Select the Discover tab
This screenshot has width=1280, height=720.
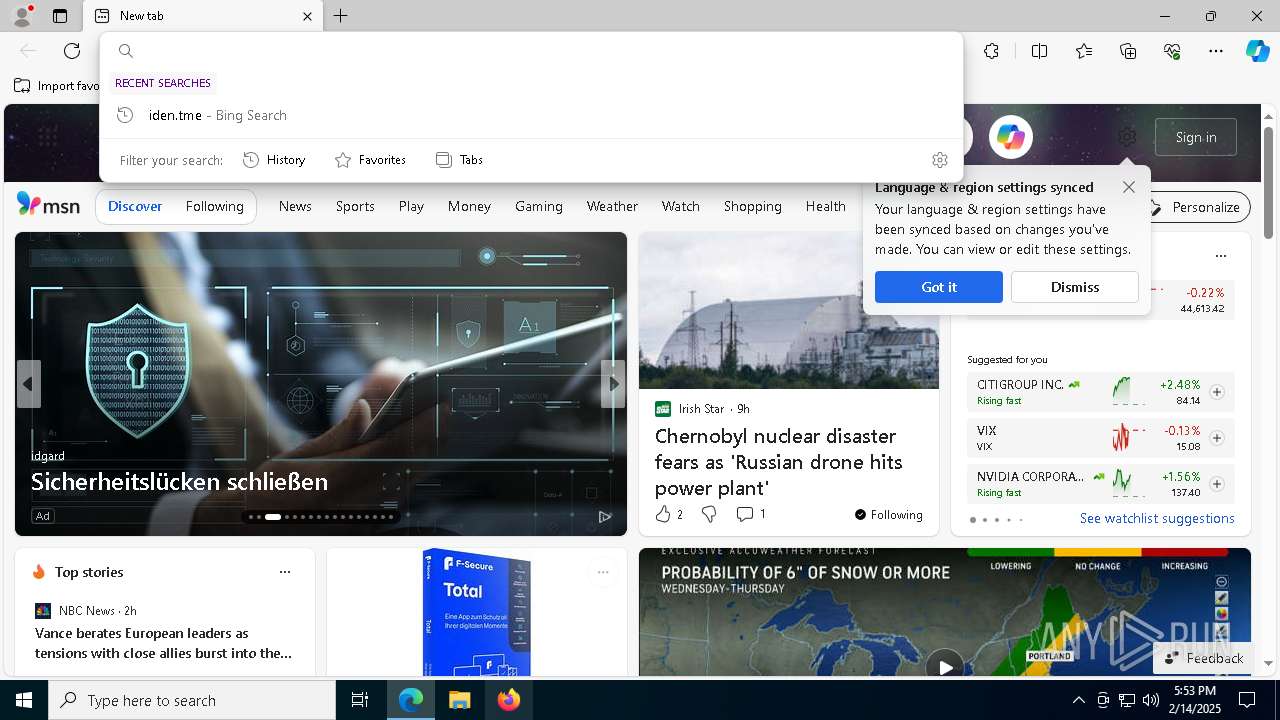(x=135, y=206)
